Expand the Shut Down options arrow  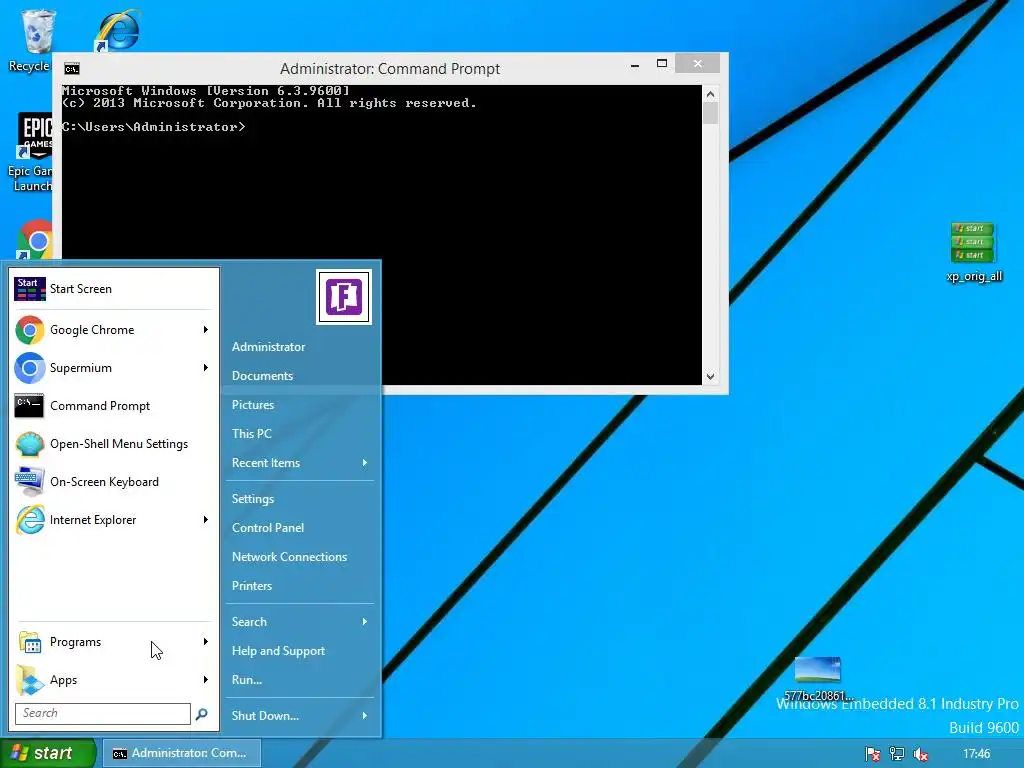[365, 716]
